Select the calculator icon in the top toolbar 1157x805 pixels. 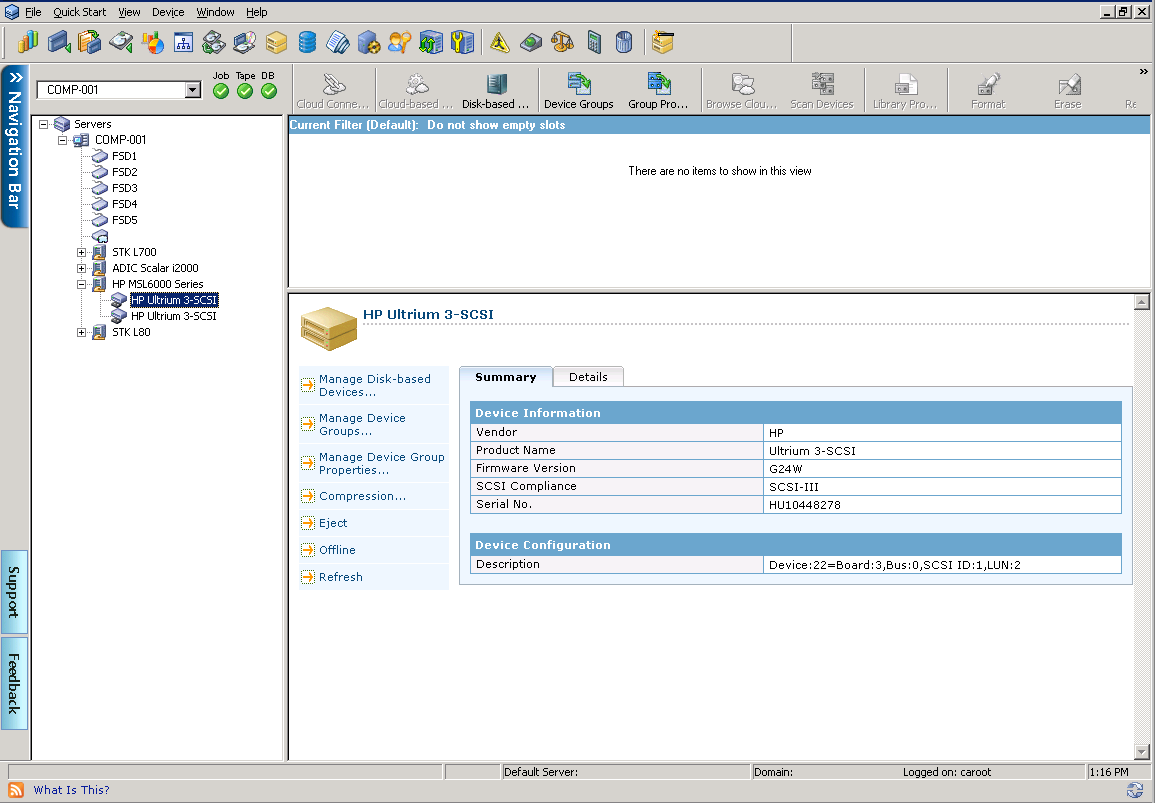pyautogui.click(x=594, y=42)
